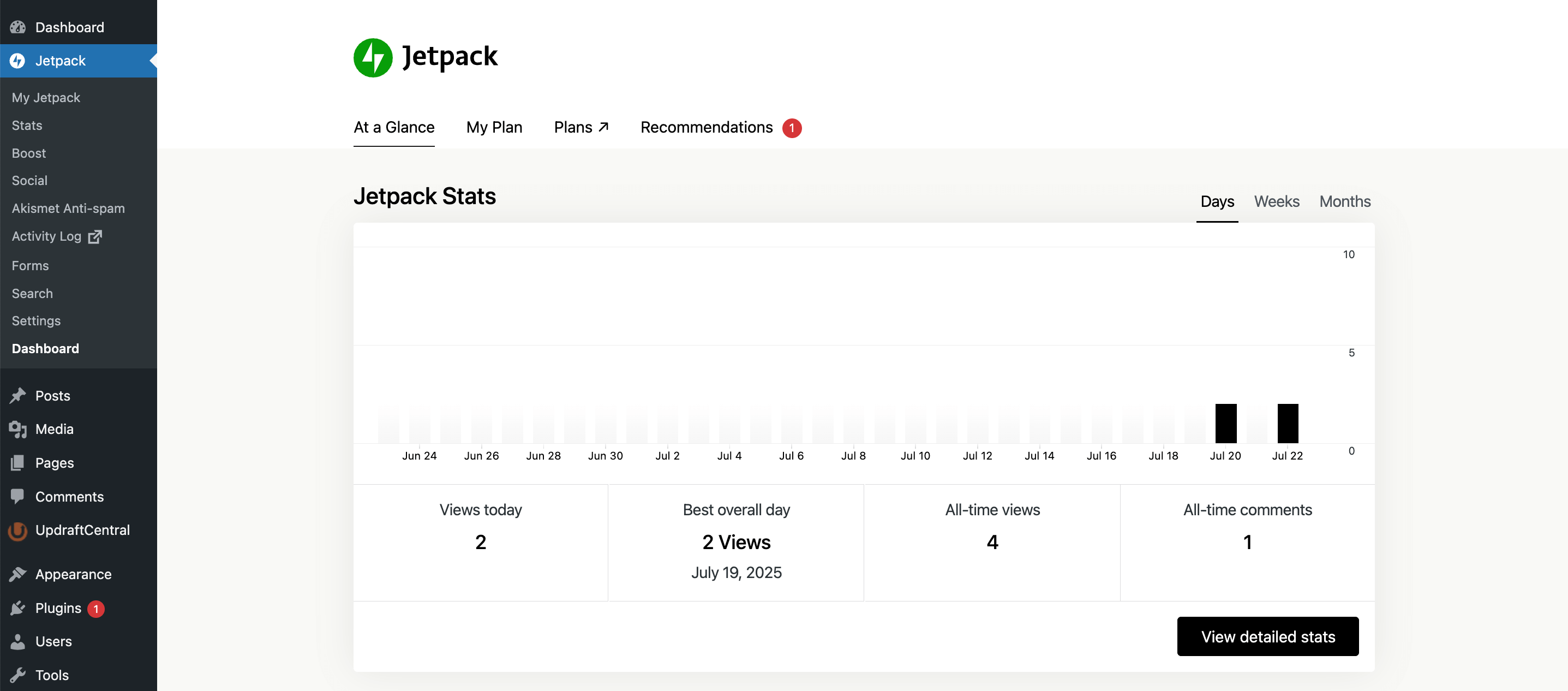The height and width of the screenshot is (691, 1568).
Task: Open Activity Log external link
Action: pos(56,236)
